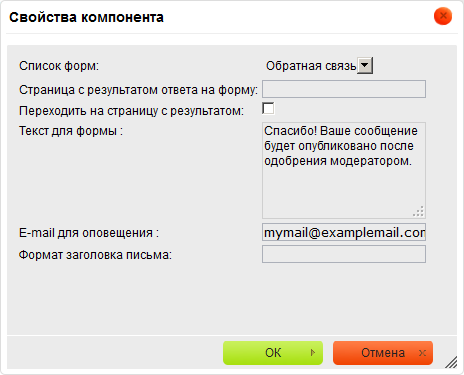This screenshot has width=464, height=375.
Task: Click the Формат заголовка письма label
Action: pyautogui.click(x=95, y=255)
